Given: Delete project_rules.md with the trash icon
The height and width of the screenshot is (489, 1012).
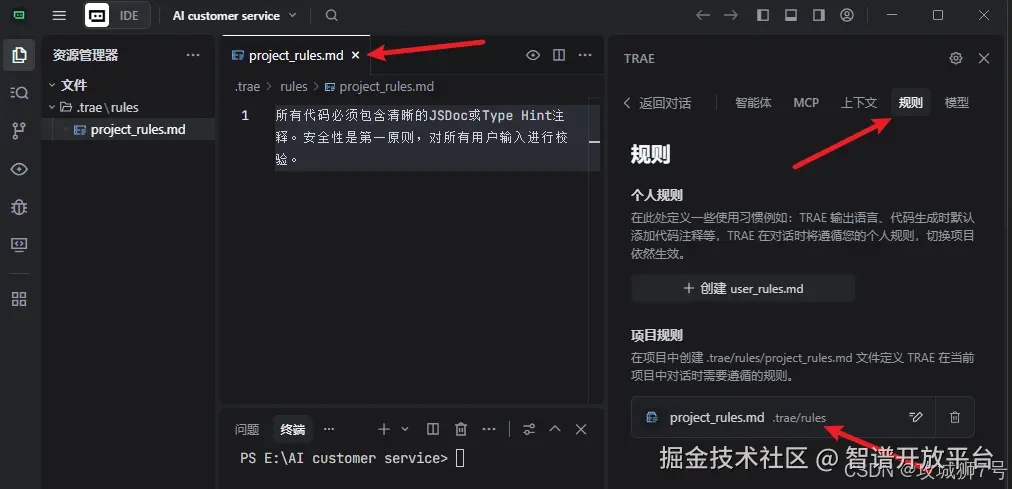Looking at the screenshot, I should [x=955, y=417].
